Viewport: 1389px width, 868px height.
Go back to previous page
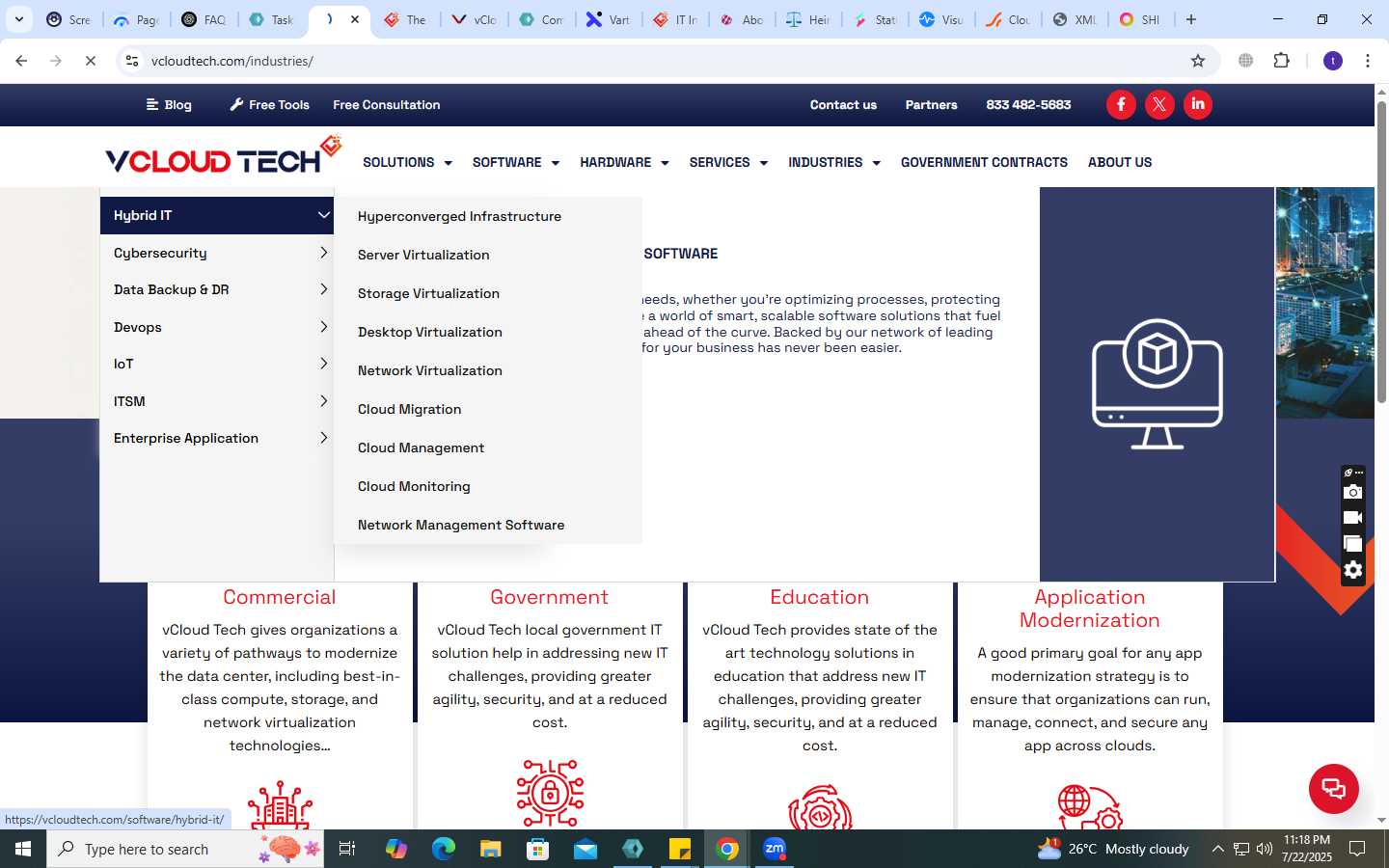tap(21, 61)
